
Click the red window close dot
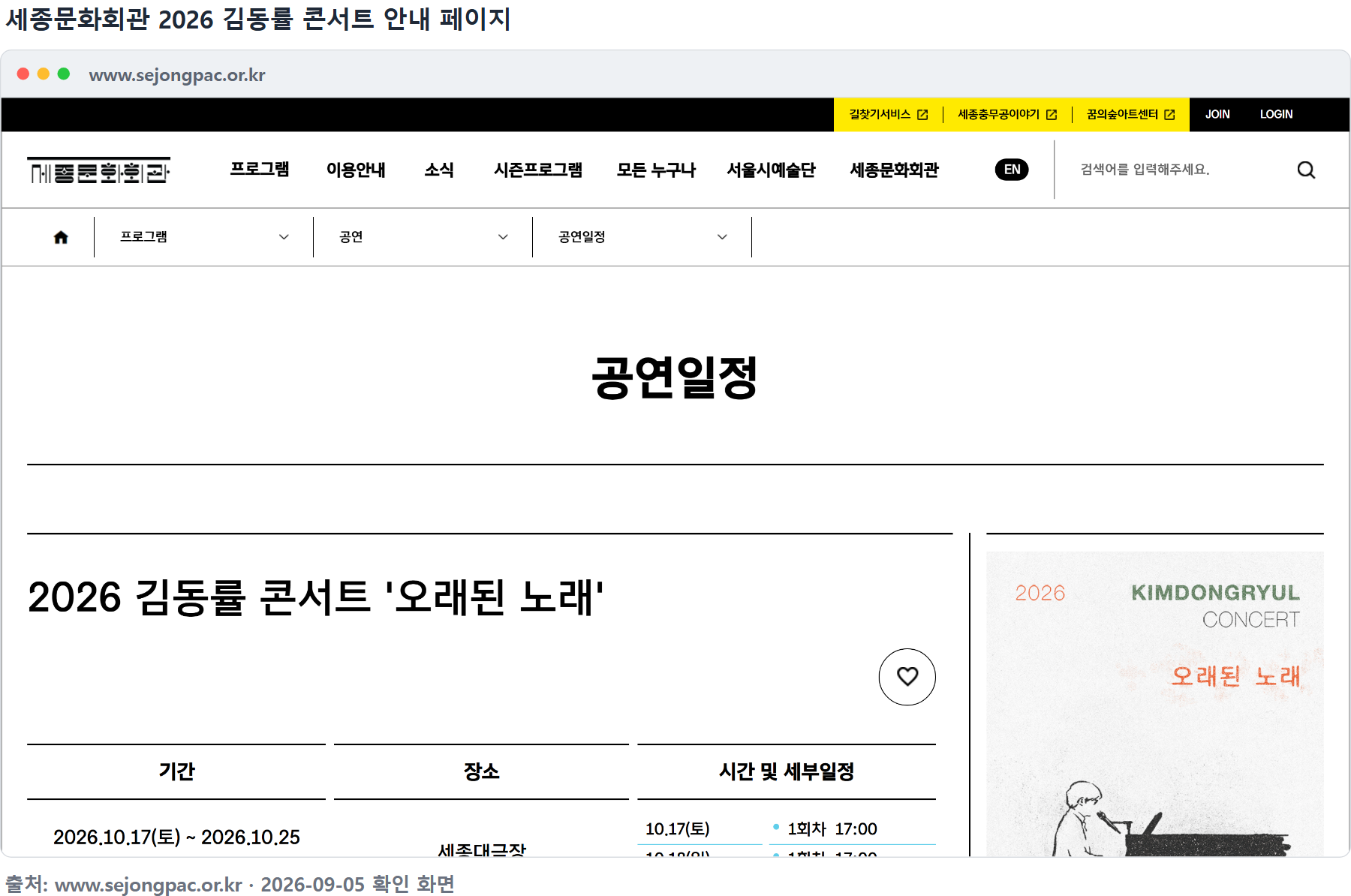(23, 74)
